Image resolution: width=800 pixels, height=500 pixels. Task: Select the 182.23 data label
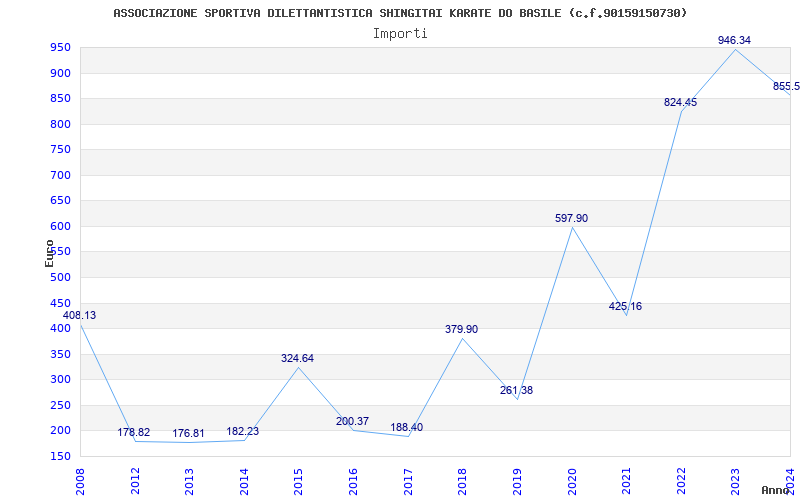(x=243, y=431)
